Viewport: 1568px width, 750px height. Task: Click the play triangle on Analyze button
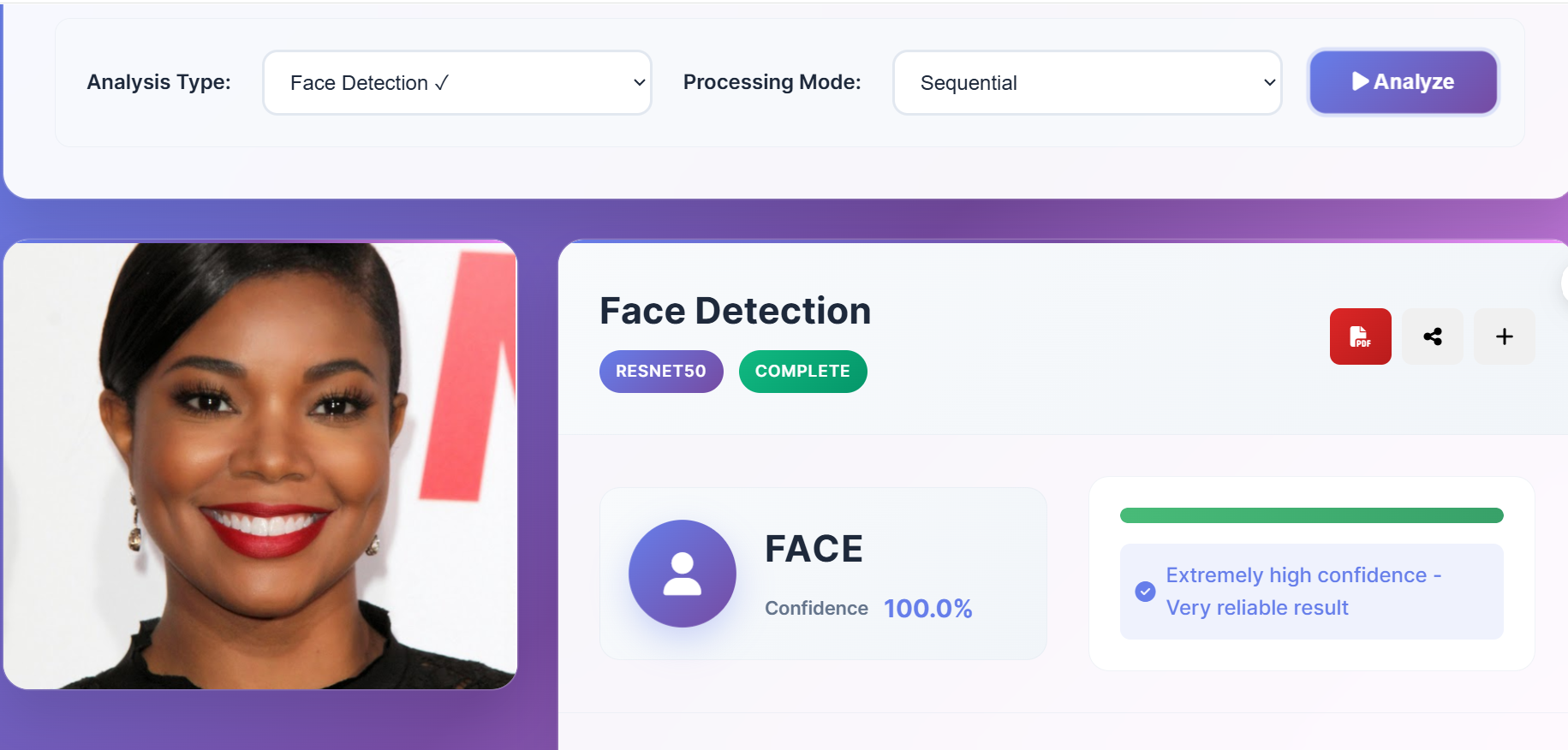[1360, 81]
